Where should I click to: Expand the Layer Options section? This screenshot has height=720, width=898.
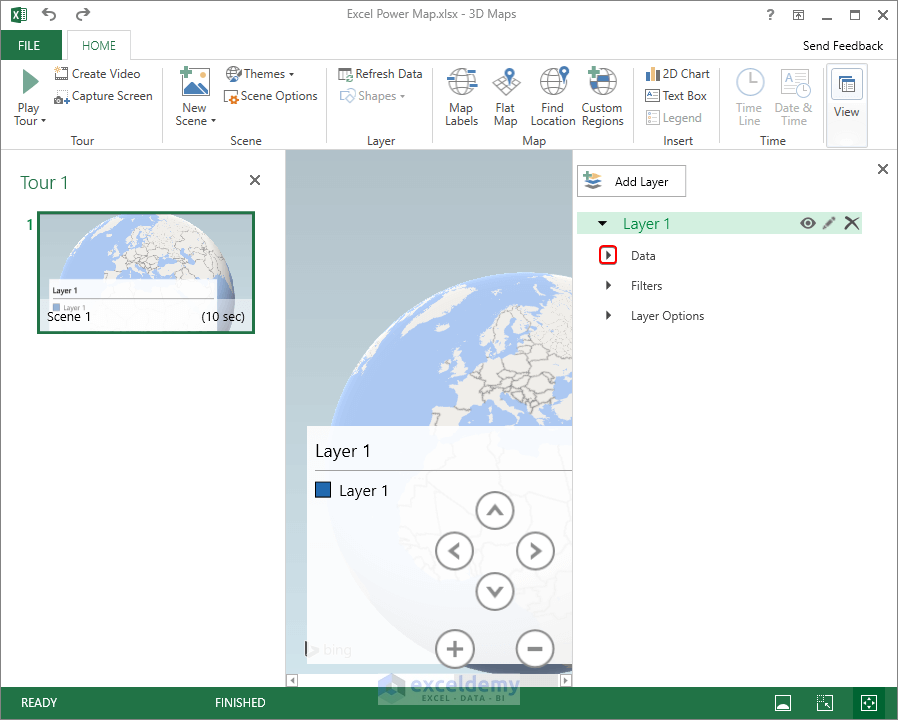pyautogui.click(x=608, y=316)
